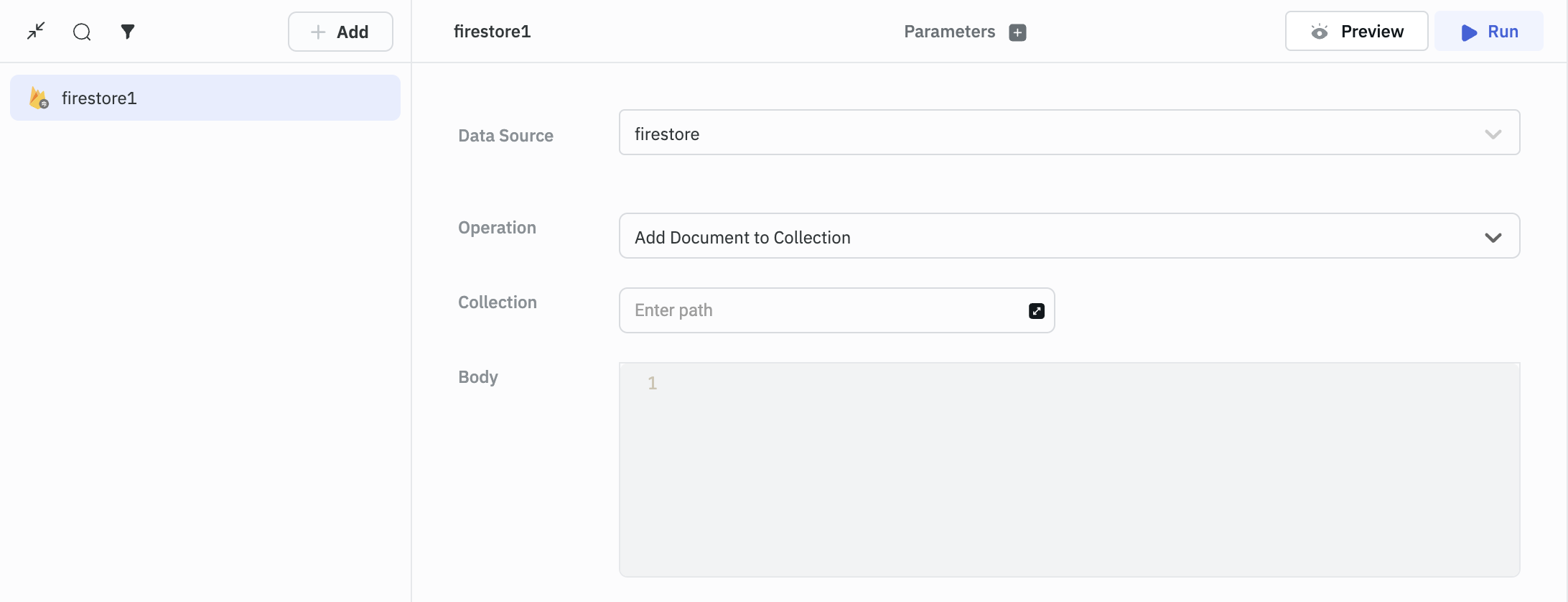Click the blue play triangle icon
This screenshot has height=602, width=1568.
(x=1469, y=32)
